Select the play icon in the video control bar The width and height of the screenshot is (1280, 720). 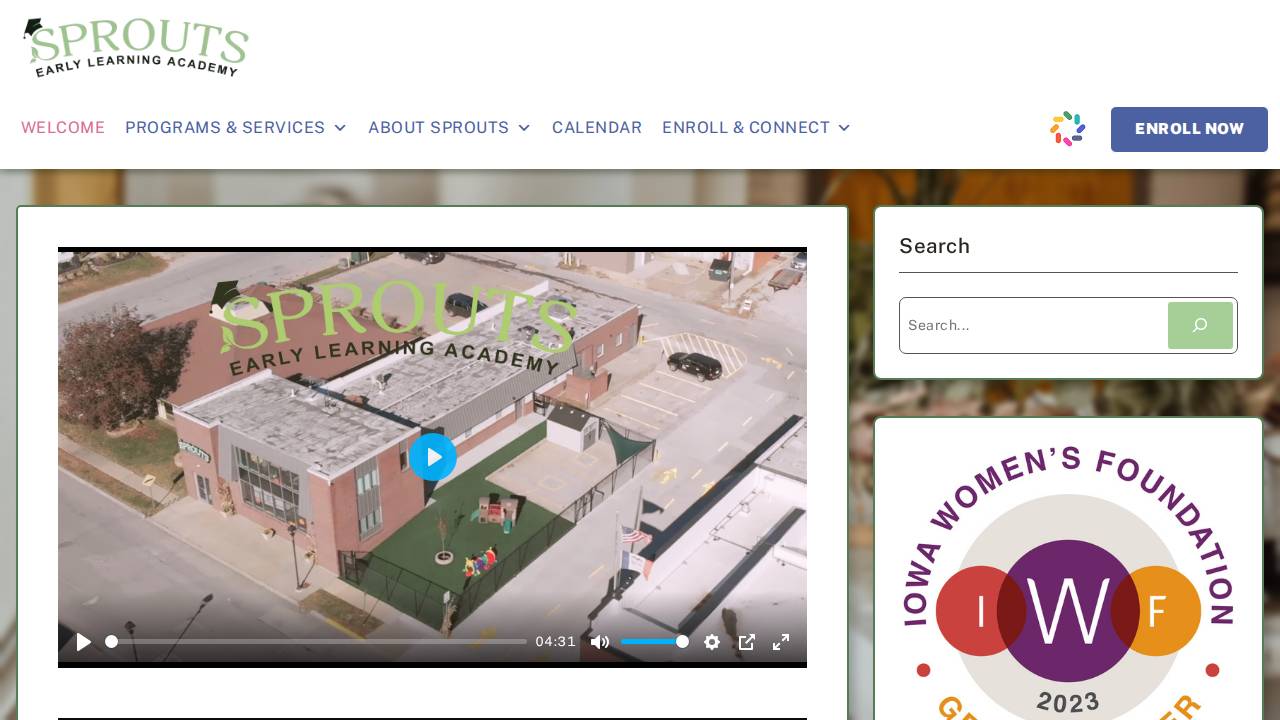pyautogui.click(x=83, y=642)
